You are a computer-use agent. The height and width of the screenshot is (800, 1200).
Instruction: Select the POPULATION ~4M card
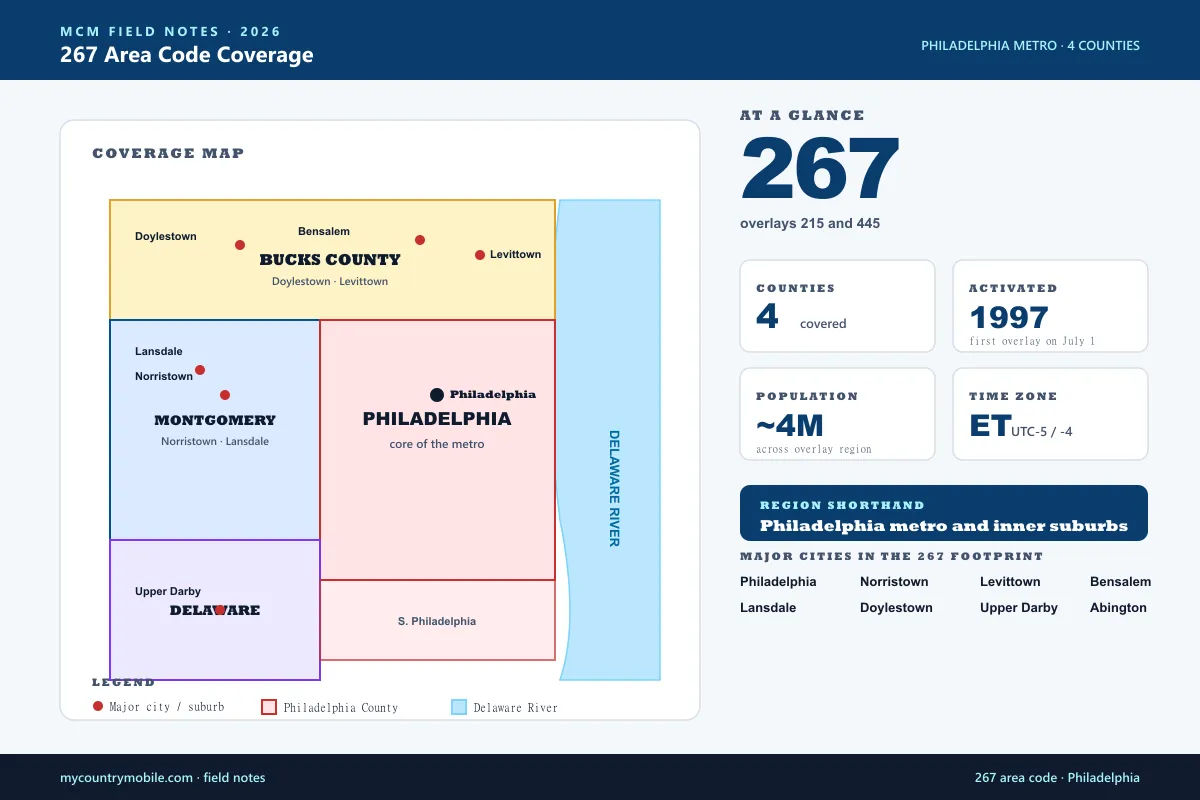click(837, 414)
